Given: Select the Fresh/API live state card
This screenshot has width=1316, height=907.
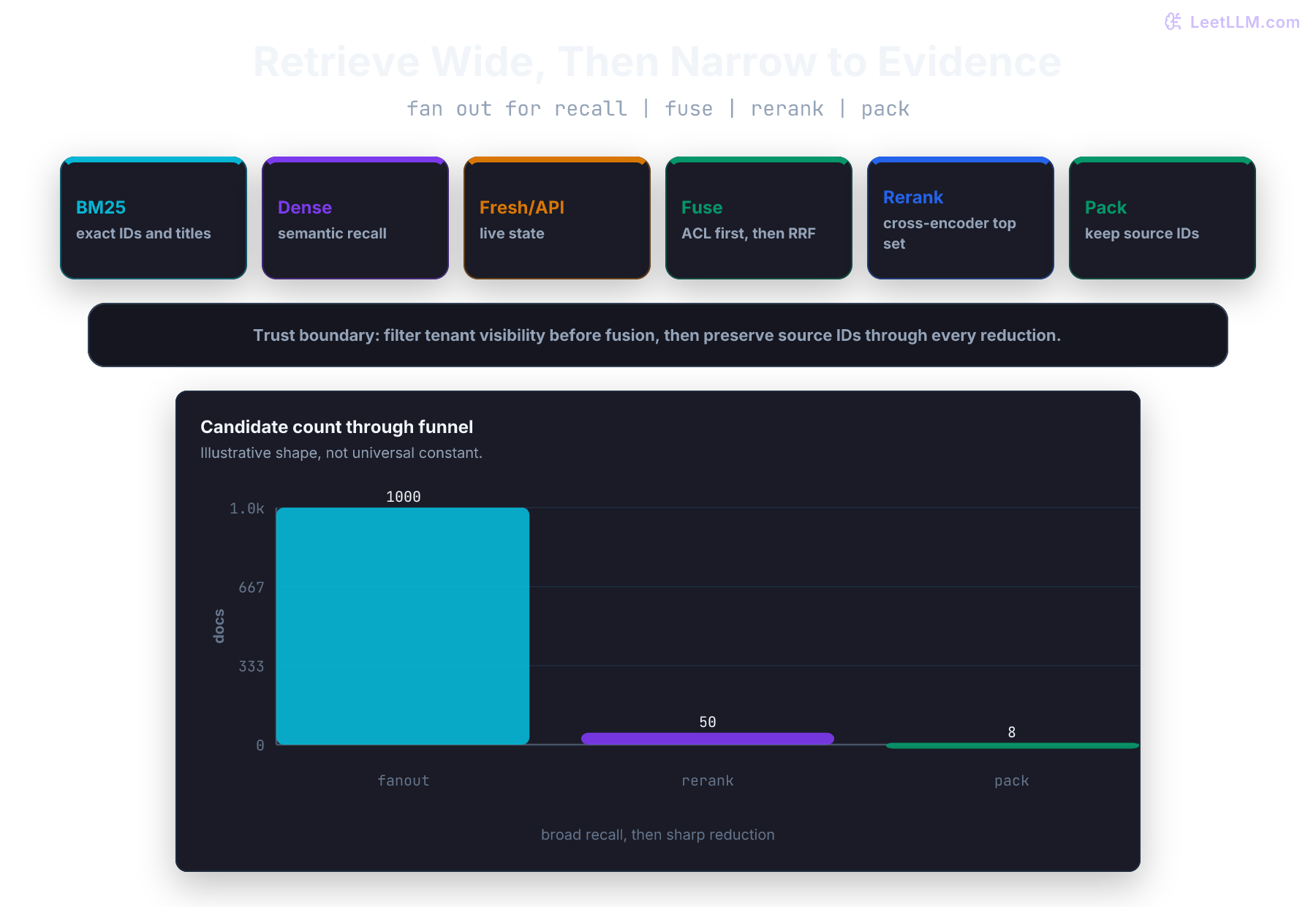Looking at the screenshot, I should coord(557,218).
